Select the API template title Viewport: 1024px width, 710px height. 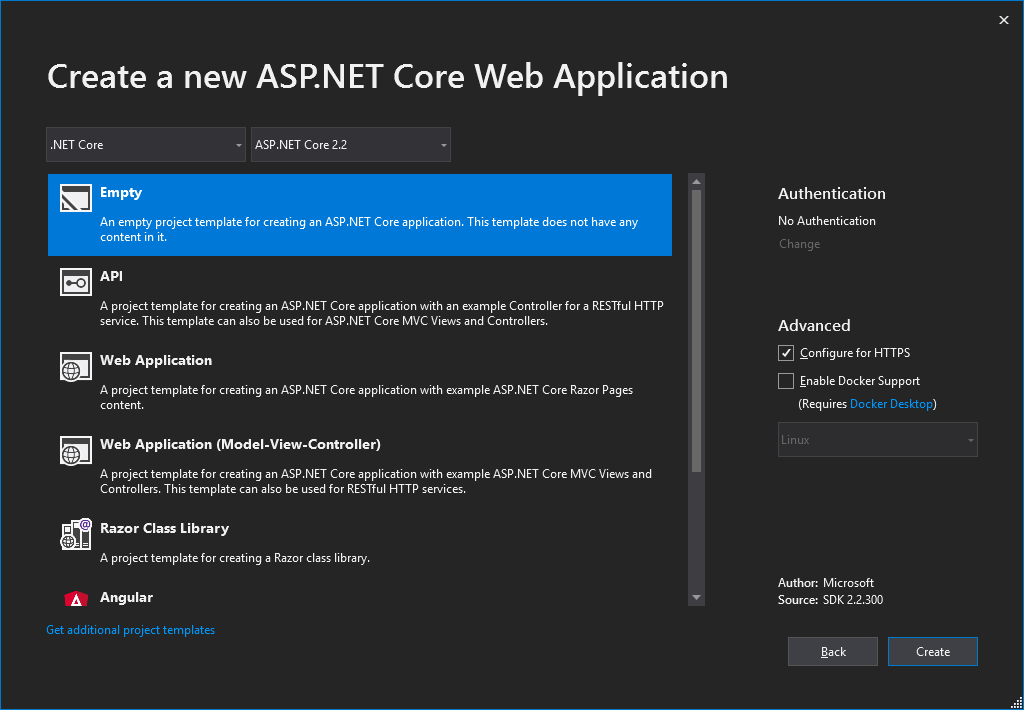111,276
